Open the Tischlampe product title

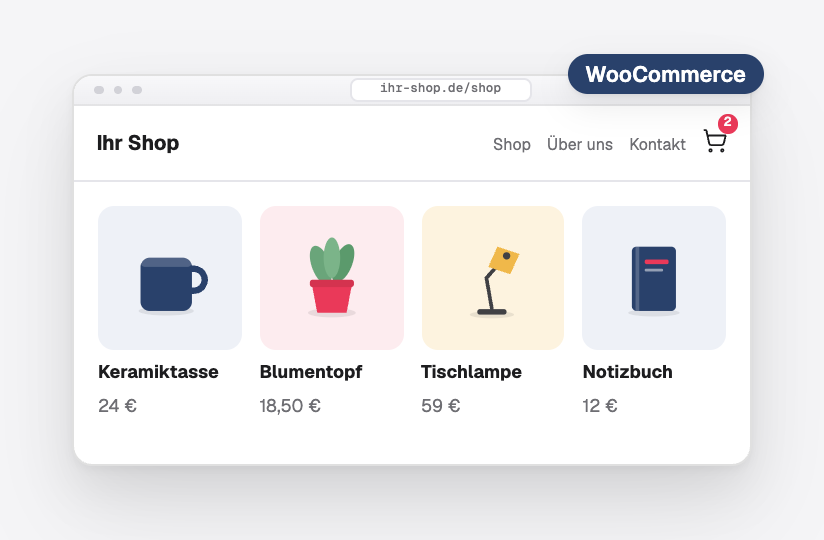click(471, 372)
